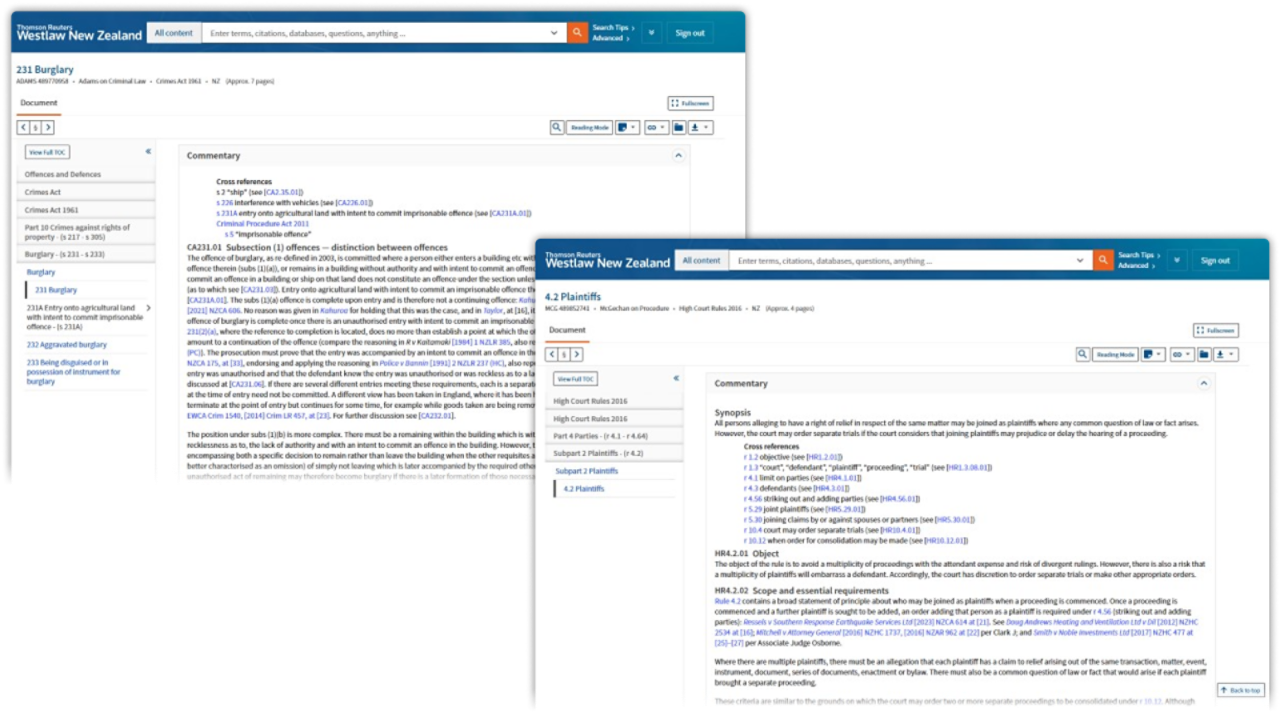This screenshot has width=1280, height=720.
Task: Click search input field in Burglary window
Action: pos(380,33)
